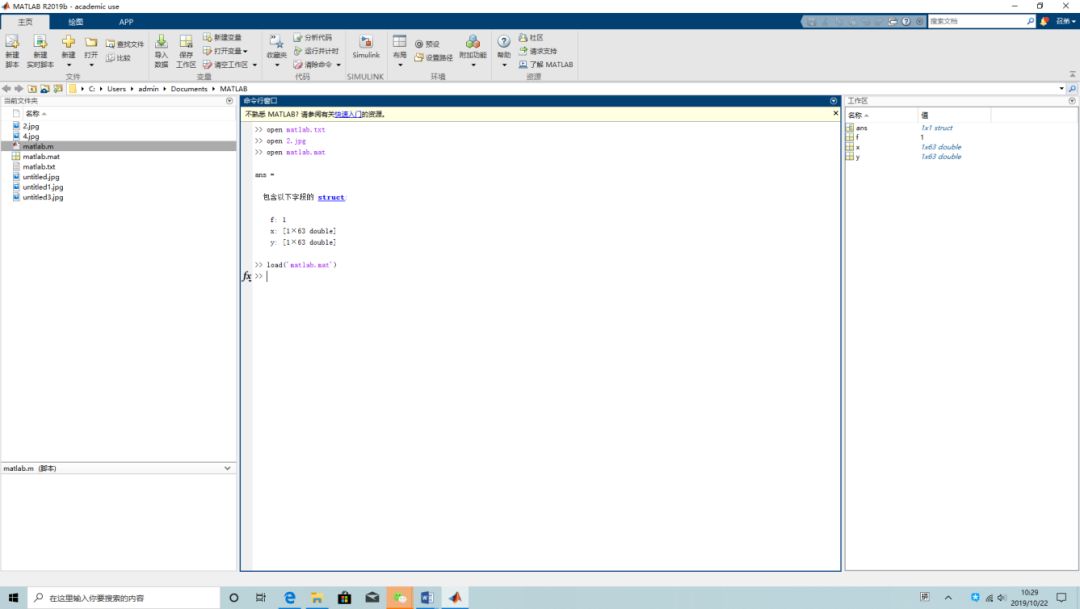The height and width of the screenshot is (609, 1080).
Task: Click 设置路径 set path
Action: pos(433,58)
